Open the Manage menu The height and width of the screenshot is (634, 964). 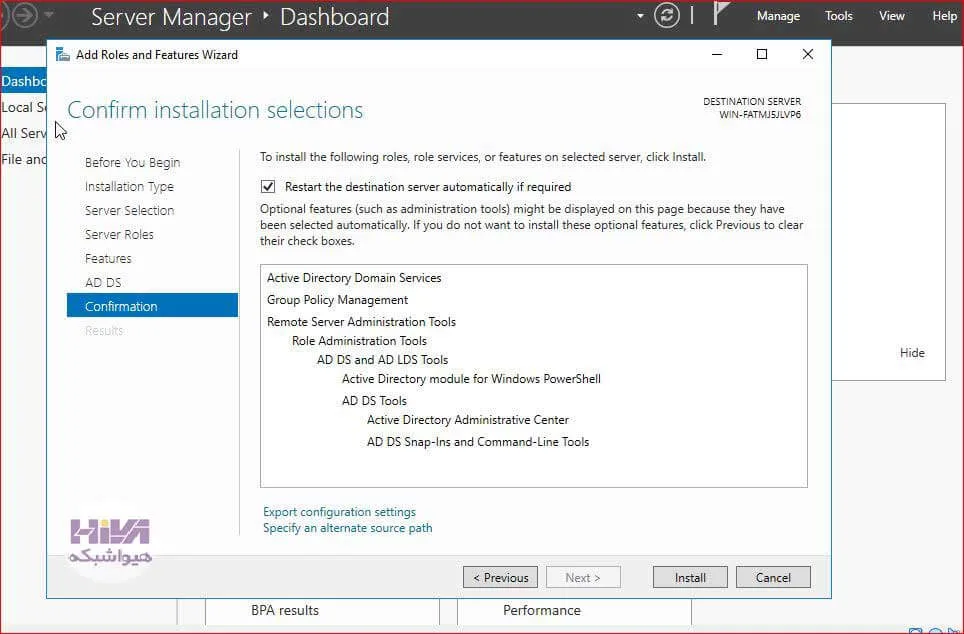pyautogui.click(x=778, y=16)
